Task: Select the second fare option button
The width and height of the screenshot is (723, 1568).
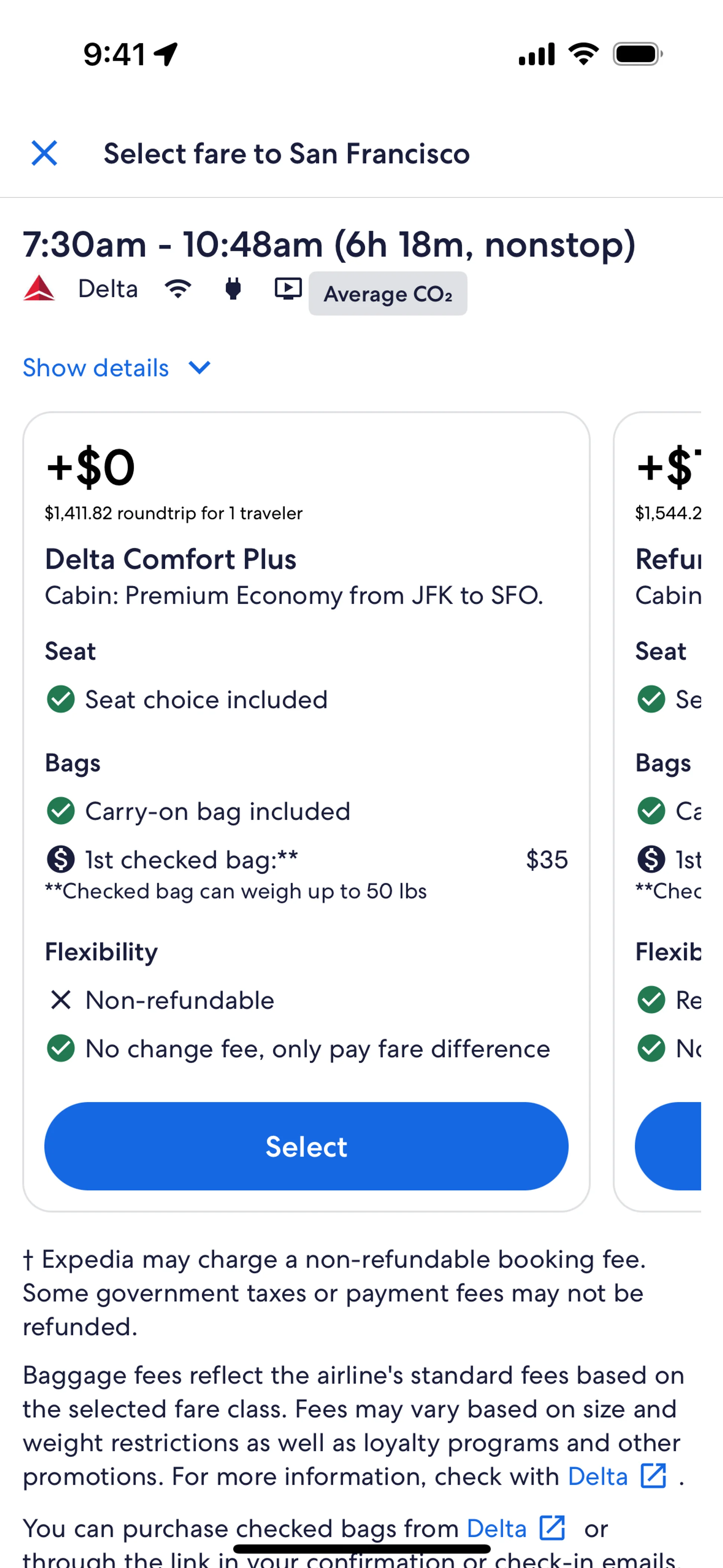Action: [670, 1146]
